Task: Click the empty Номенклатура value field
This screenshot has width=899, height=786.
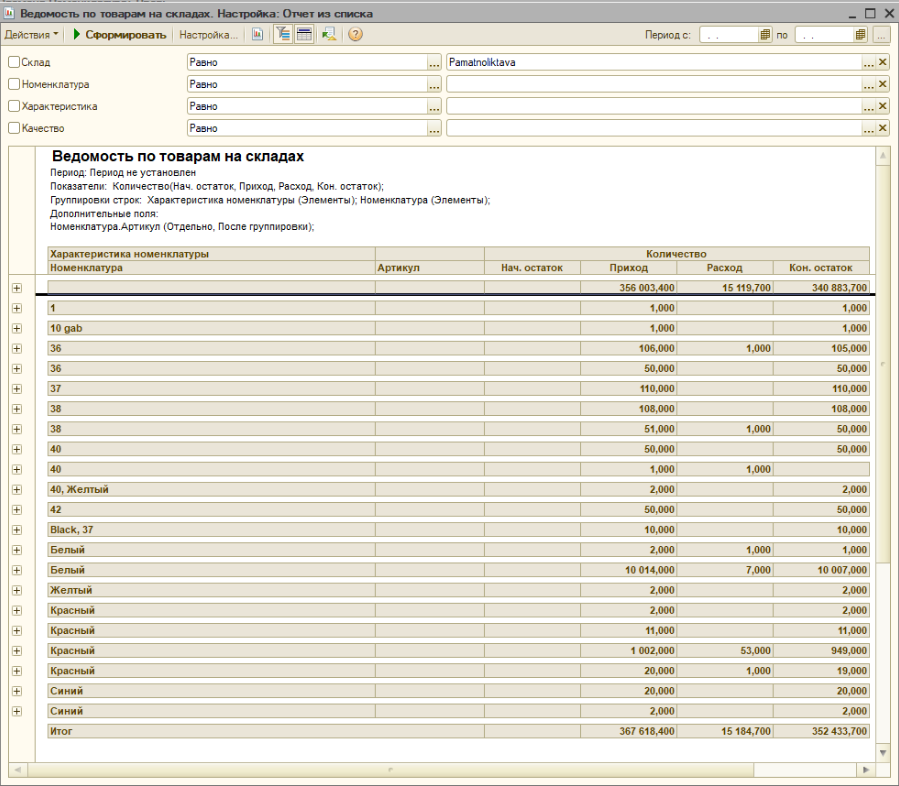Action: (x=654, y=85)
